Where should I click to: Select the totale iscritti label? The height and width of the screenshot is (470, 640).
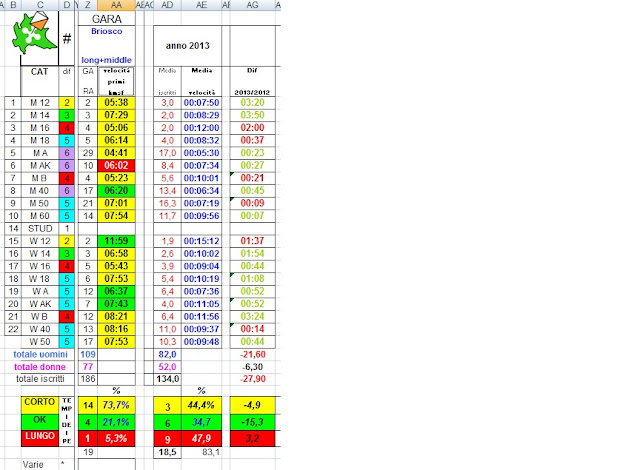40,379
